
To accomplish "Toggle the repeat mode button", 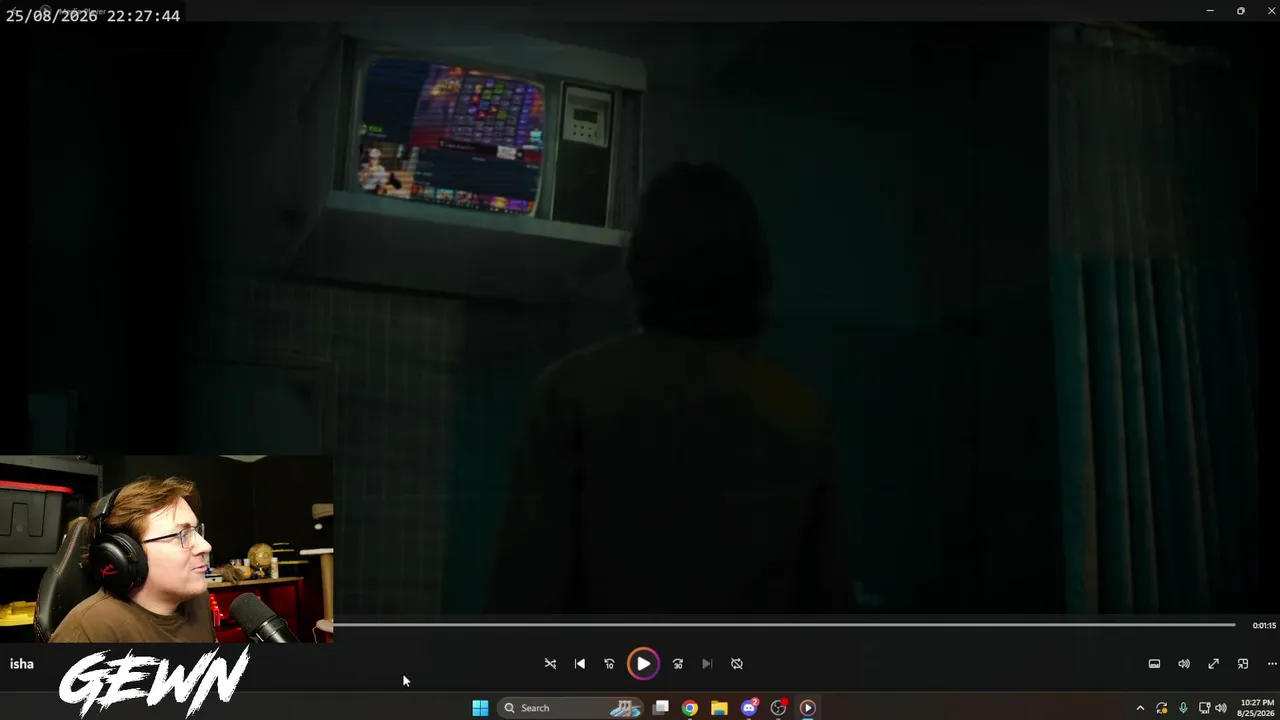I will [x=737, y=663].
